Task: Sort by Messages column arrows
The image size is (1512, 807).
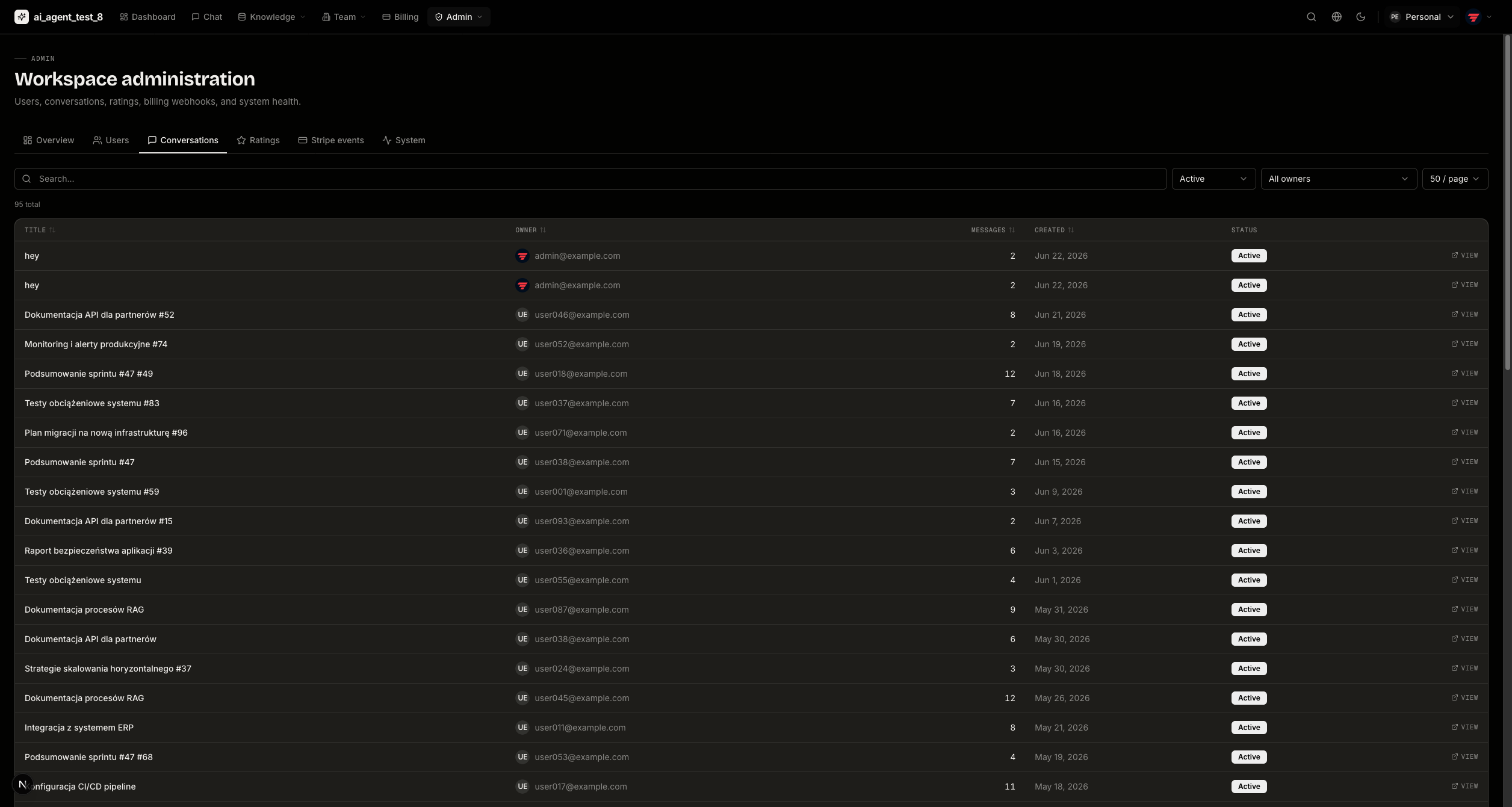Action: point(1012,230)
